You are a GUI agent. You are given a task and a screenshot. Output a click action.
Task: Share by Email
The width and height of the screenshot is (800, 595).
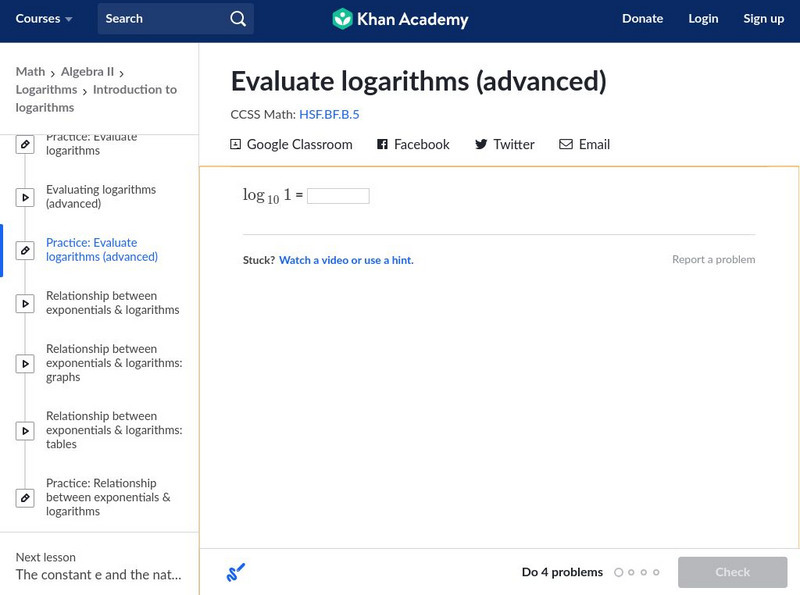tap(584, 145)
